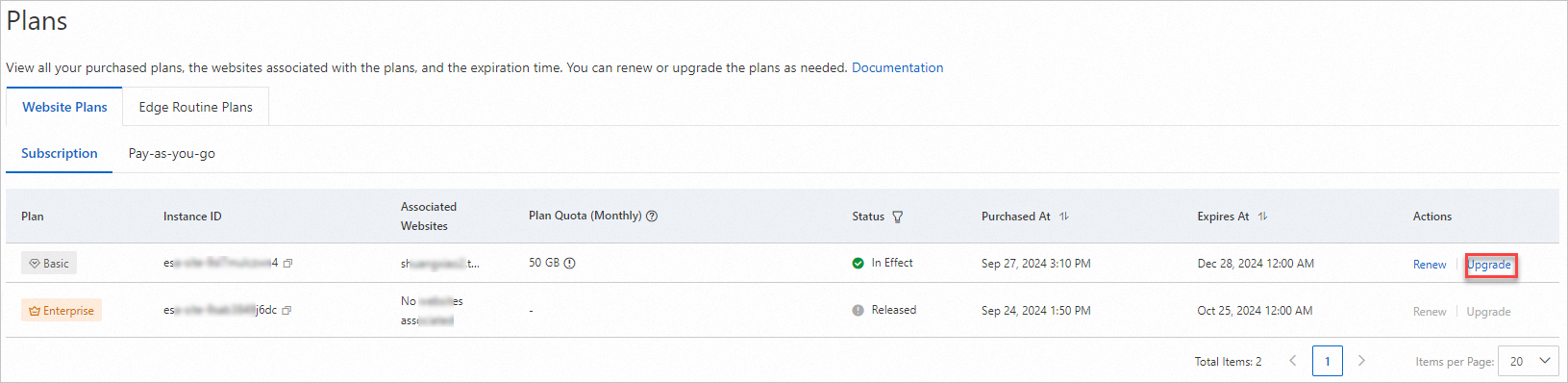
Task: Sort by Purchased At column icon
Action: [x=1064, y=217]
